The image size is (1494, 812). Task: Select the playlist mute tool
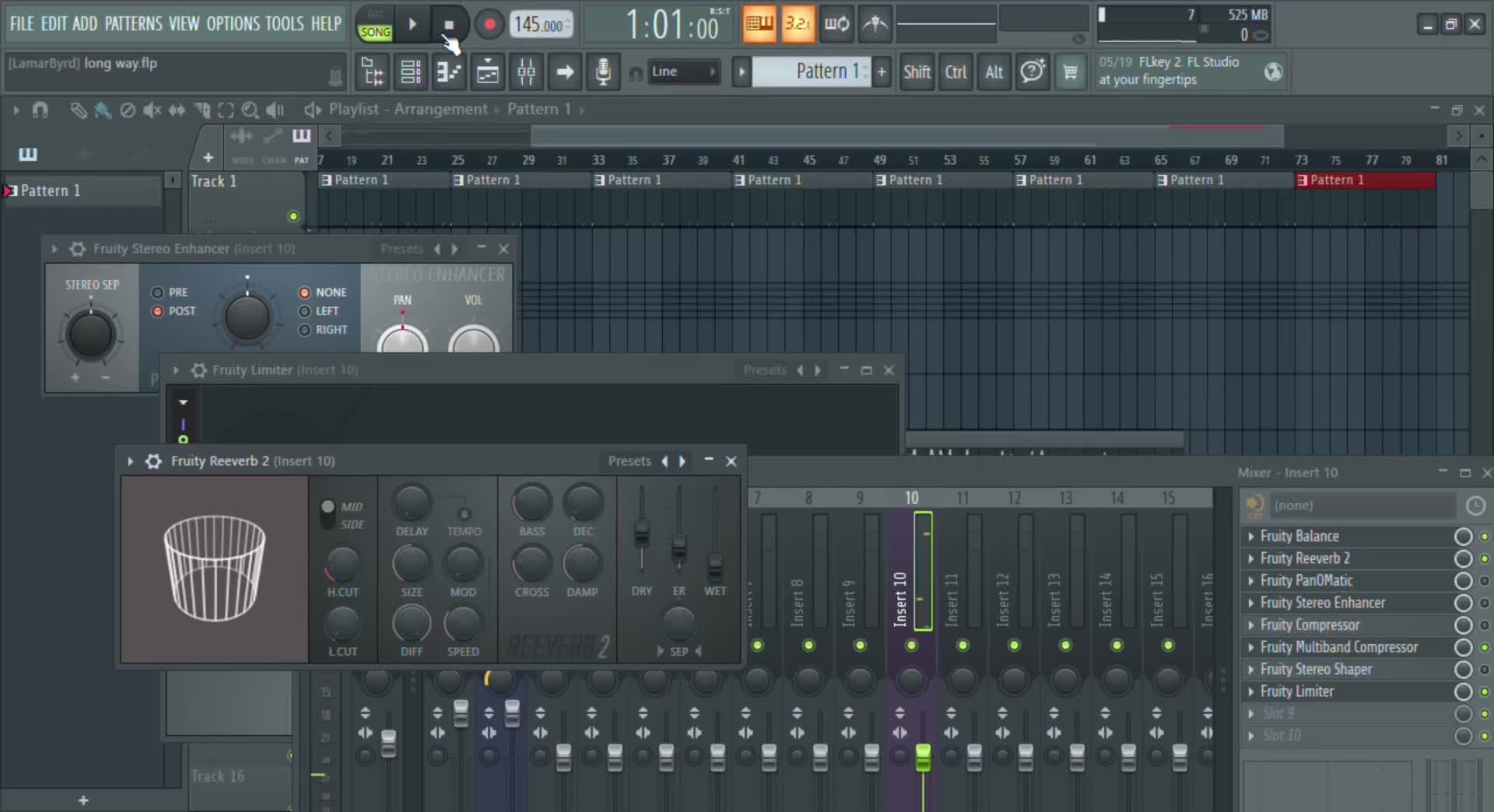pyautogui.click(x=153, y=110)
